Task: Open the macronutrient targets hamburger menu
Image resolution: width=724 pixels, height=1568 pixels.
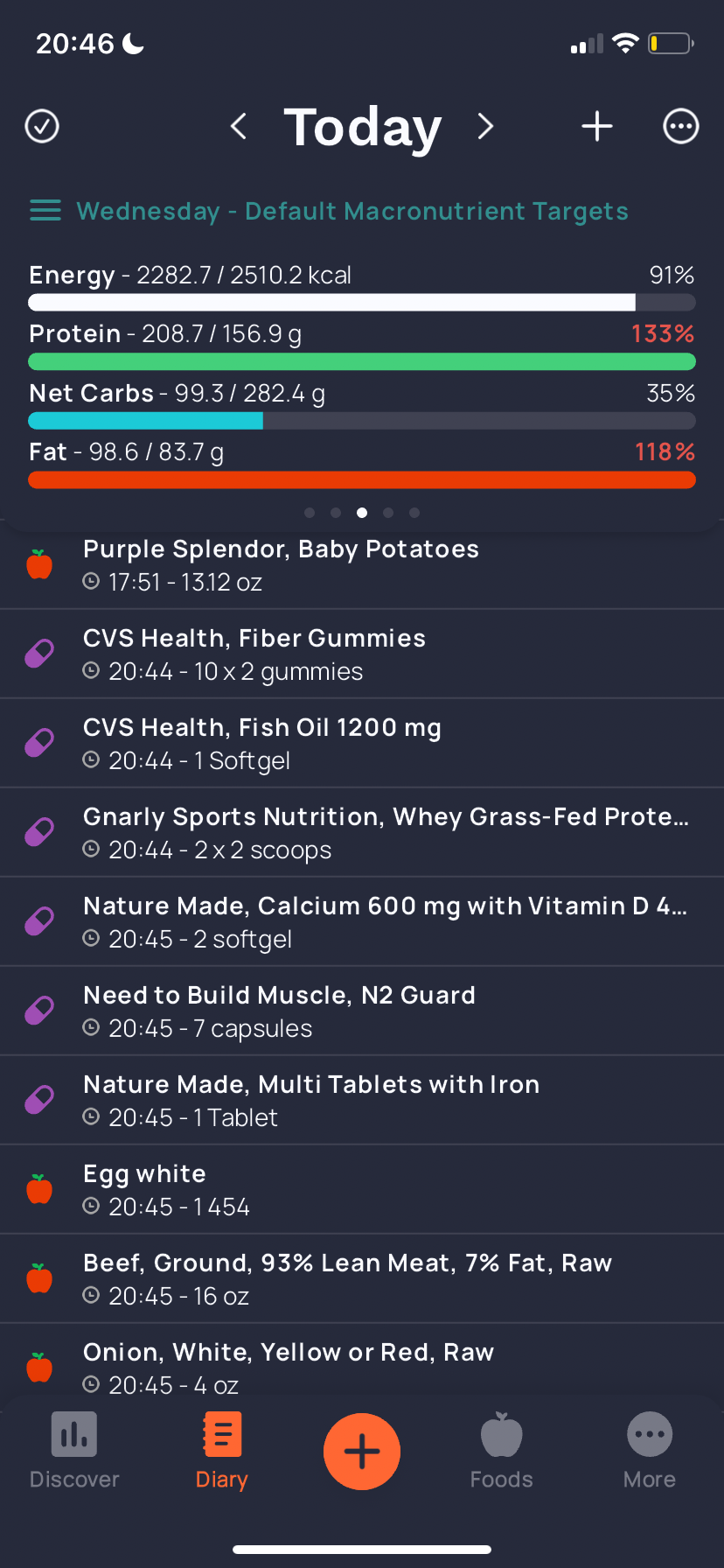Action: point(45,211)
